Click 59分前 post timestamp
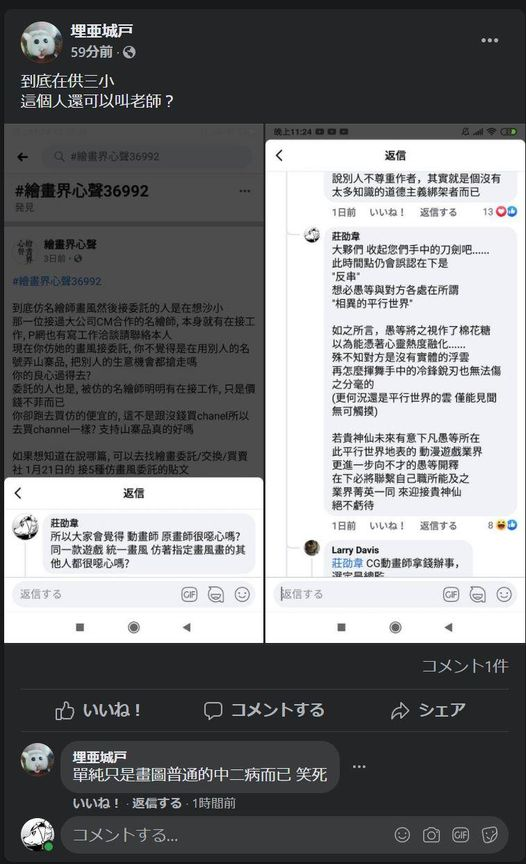This screenshot has height=864, width=526. pos(91,52)
